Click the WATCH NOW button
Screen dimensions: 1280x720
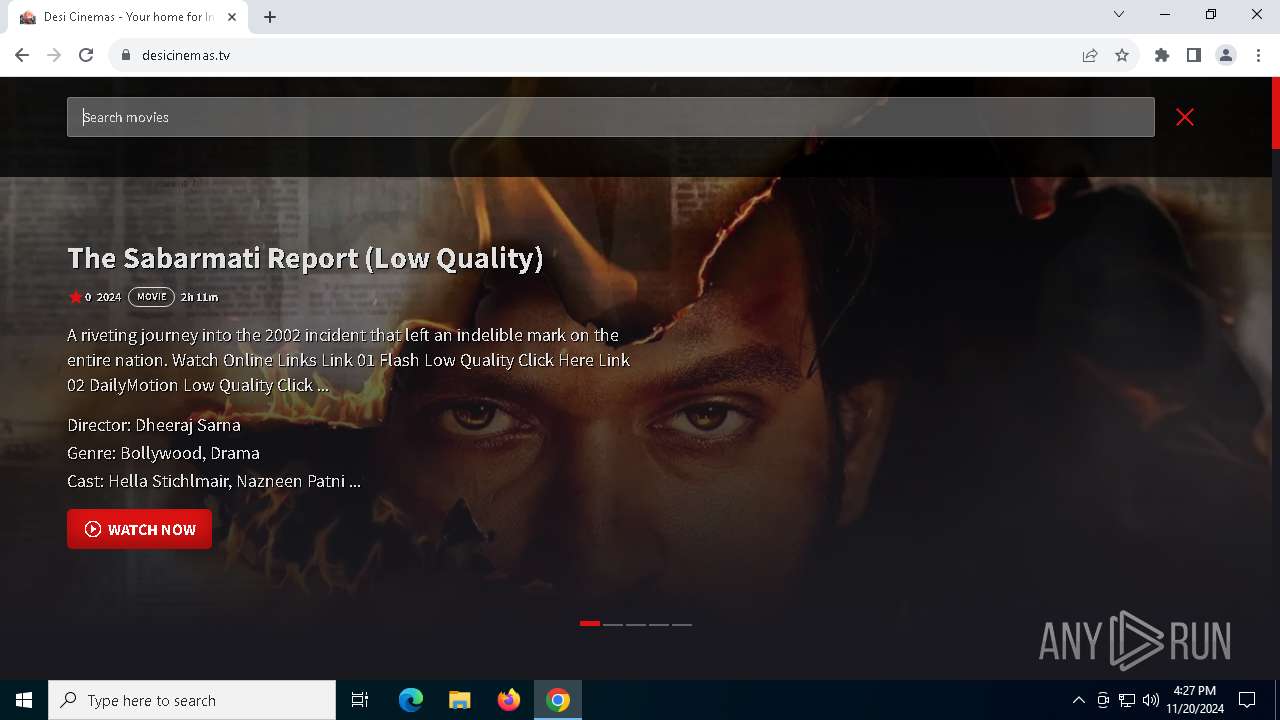pyautogui.click(x=139, y=529)
